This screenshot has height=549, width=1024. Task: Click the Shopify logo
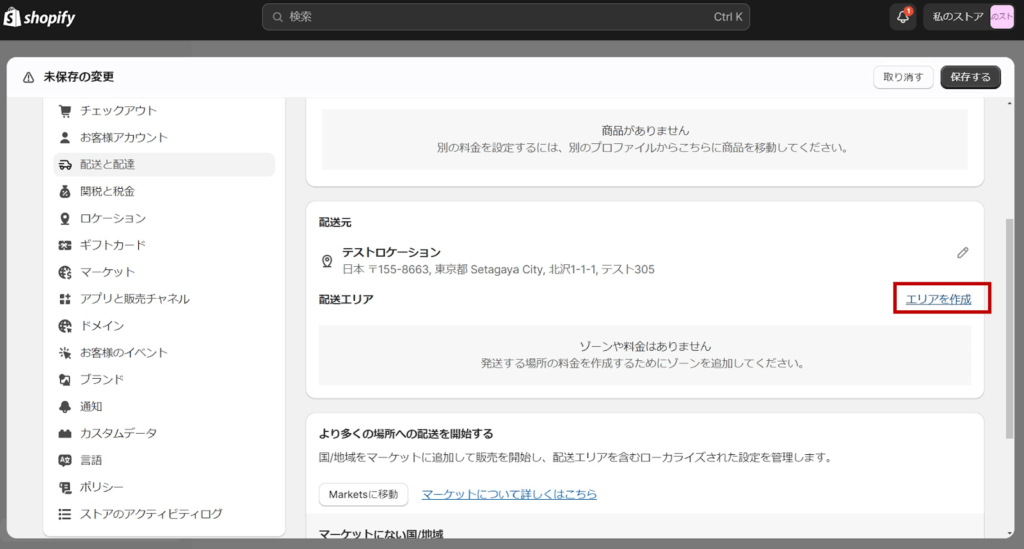click(x=39, y=17)
